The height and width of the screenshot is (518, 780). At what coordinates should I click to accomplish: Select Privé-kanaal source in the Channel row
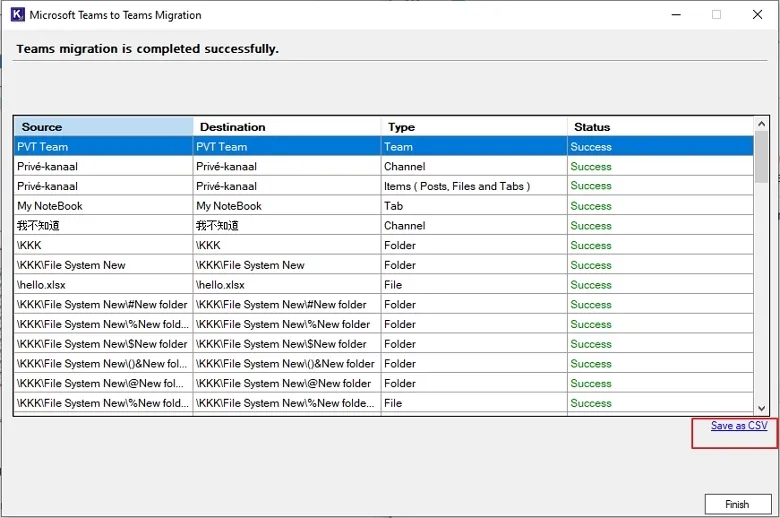point(103,166)
